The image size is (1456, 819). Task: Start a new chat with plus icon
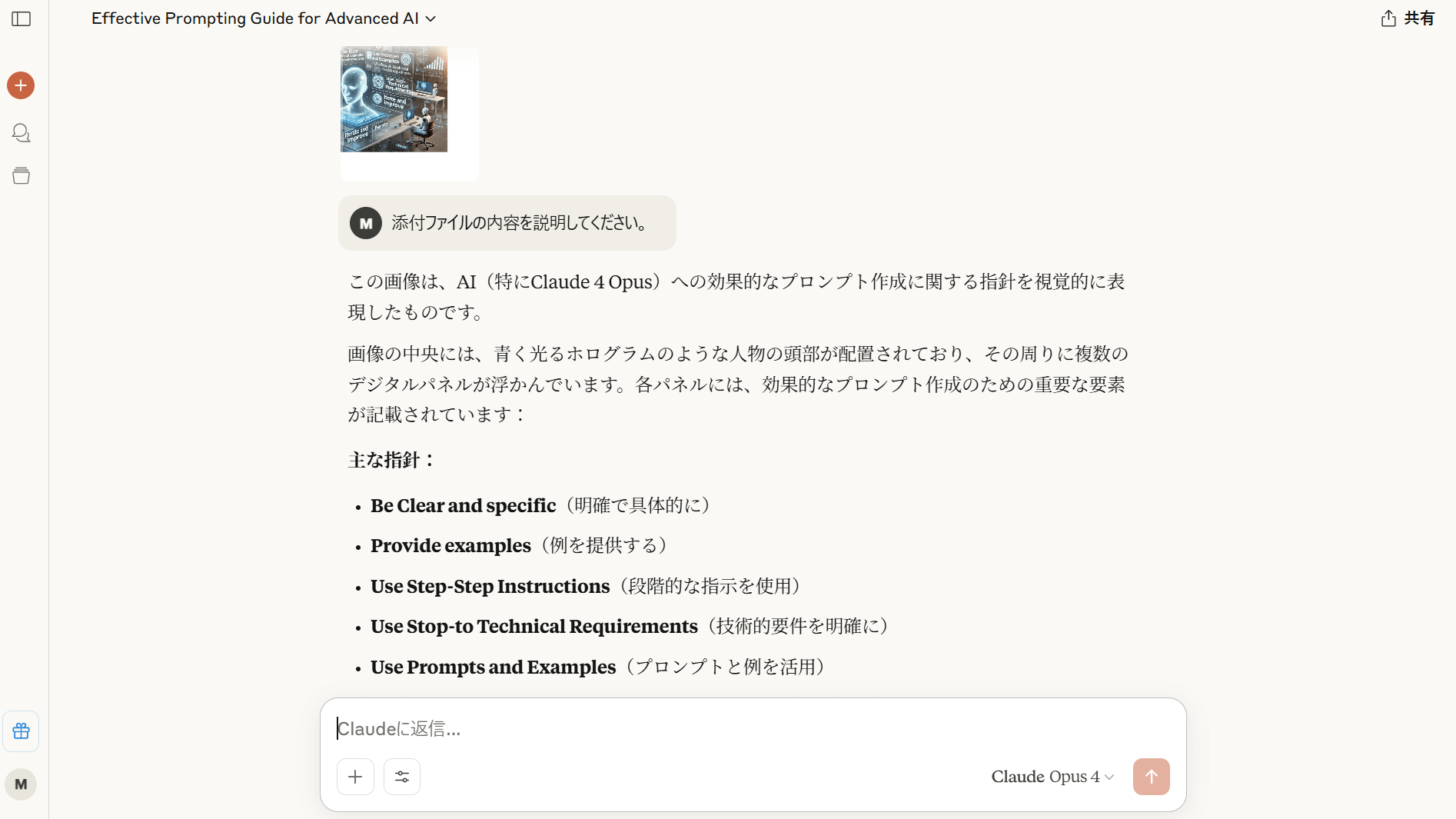pos(21,85)
